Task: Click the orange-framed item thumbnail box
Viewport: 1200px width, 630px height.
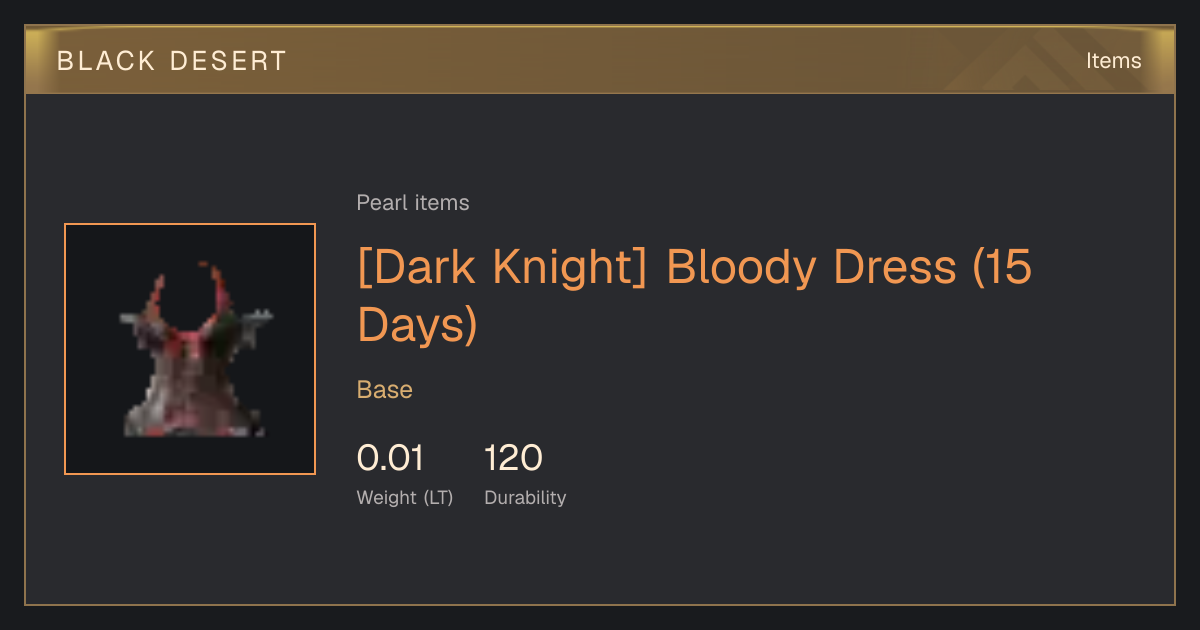Action: [190, 349]
